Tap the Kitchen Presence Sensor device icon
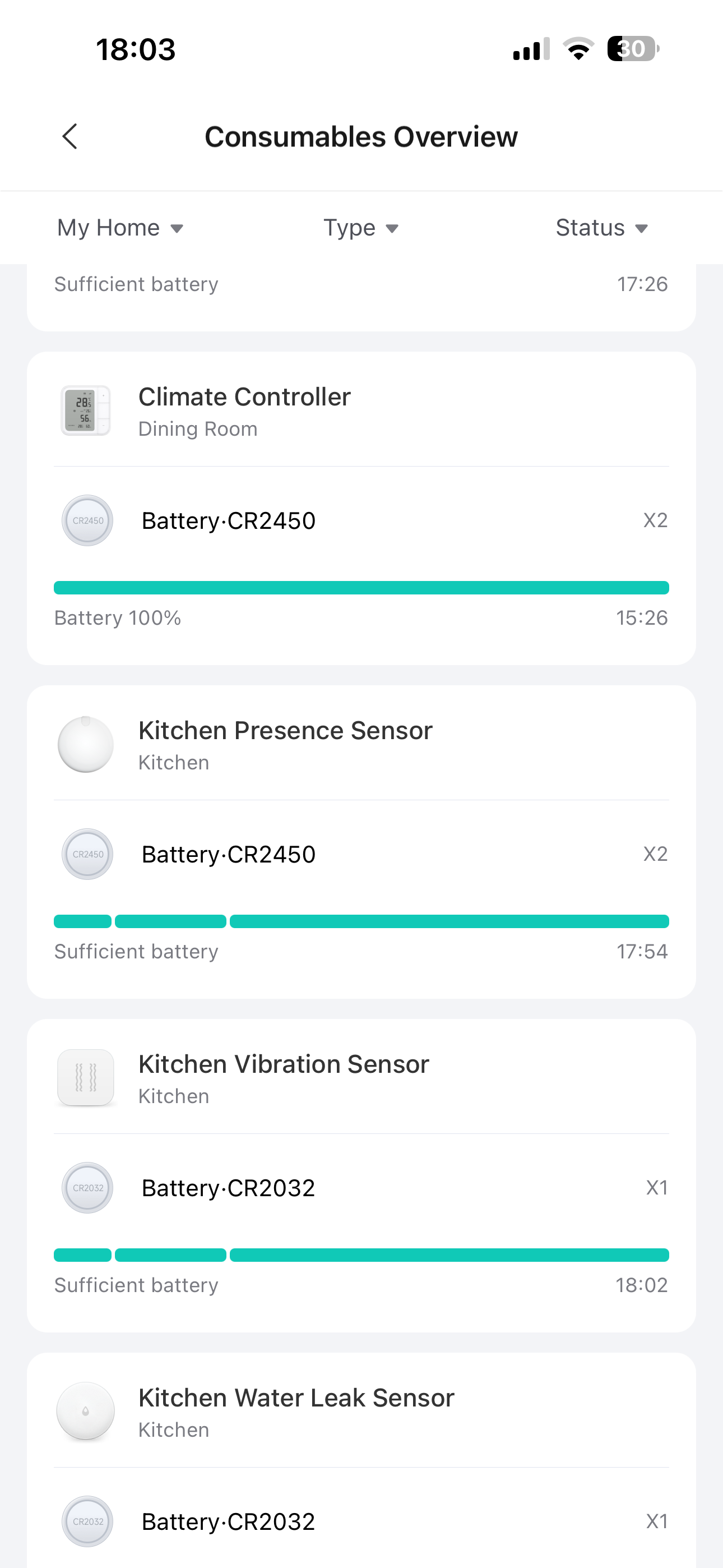This screenshot has width=723, height=1568. click(86, 744)
